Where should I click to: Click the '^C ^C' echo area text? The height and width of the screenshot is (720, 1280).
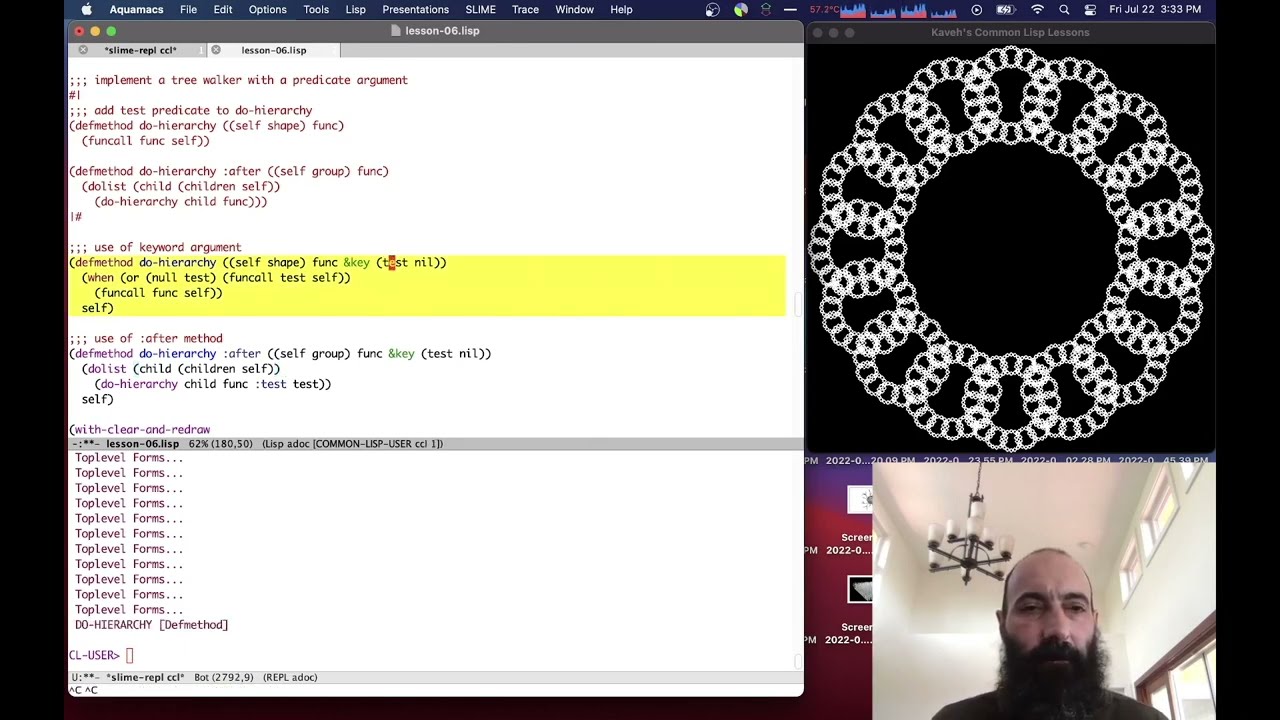point(83,690)
